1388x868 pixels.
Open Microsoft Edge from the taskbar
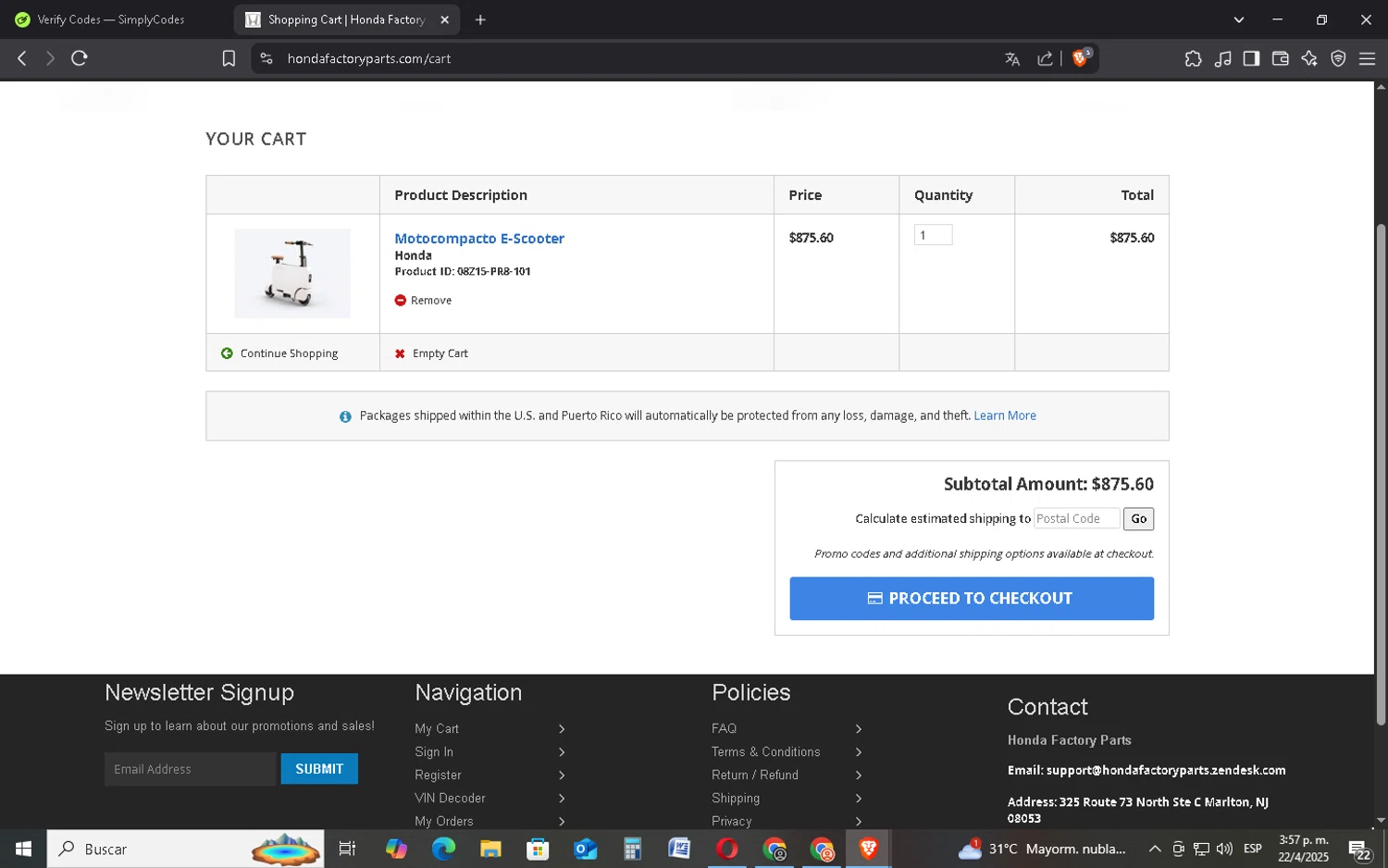pos(443,849)
